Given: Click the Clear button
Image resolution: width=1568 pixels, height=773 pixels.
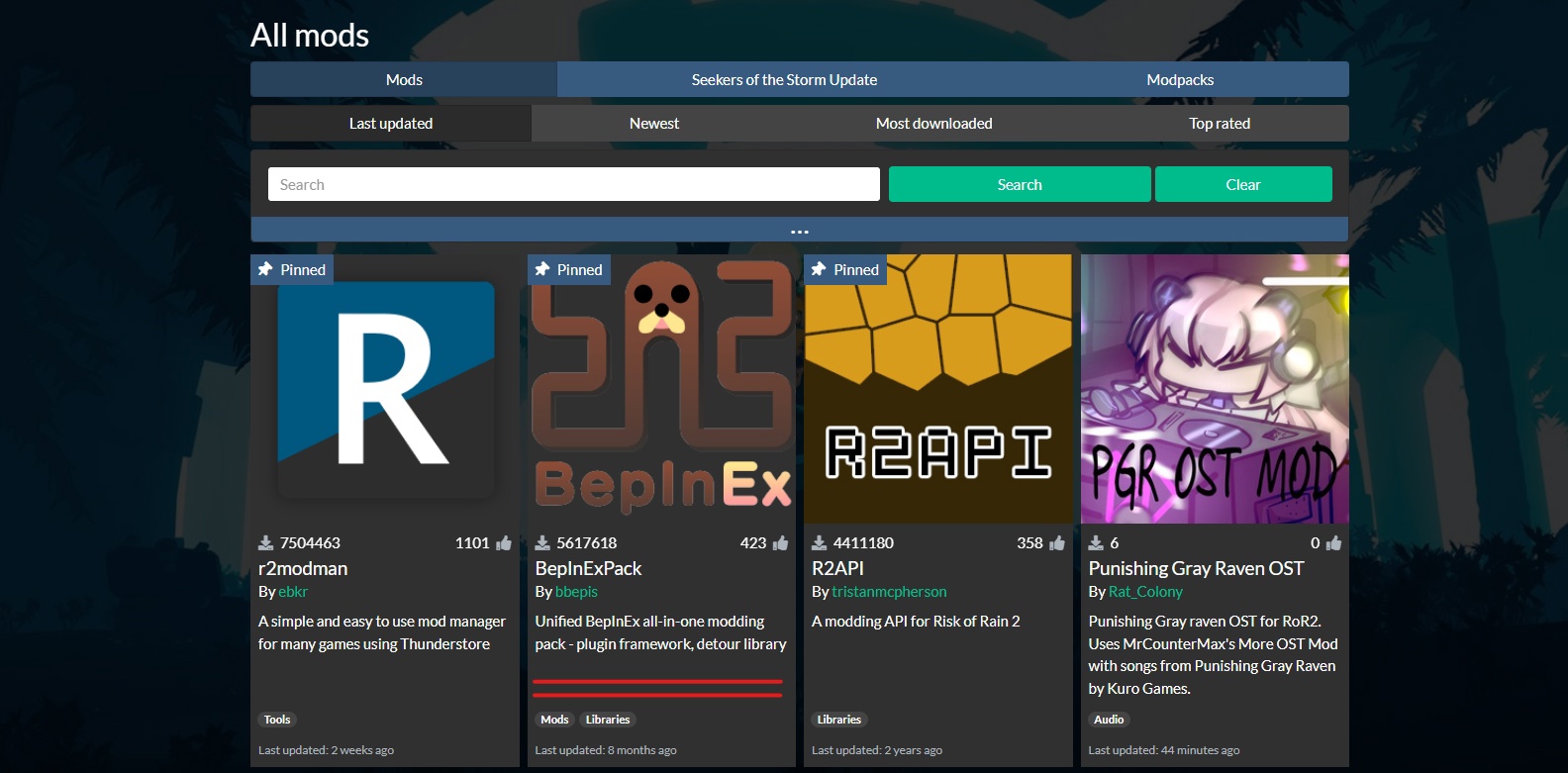Looking at the screenshot, I should click(1243, 184).
